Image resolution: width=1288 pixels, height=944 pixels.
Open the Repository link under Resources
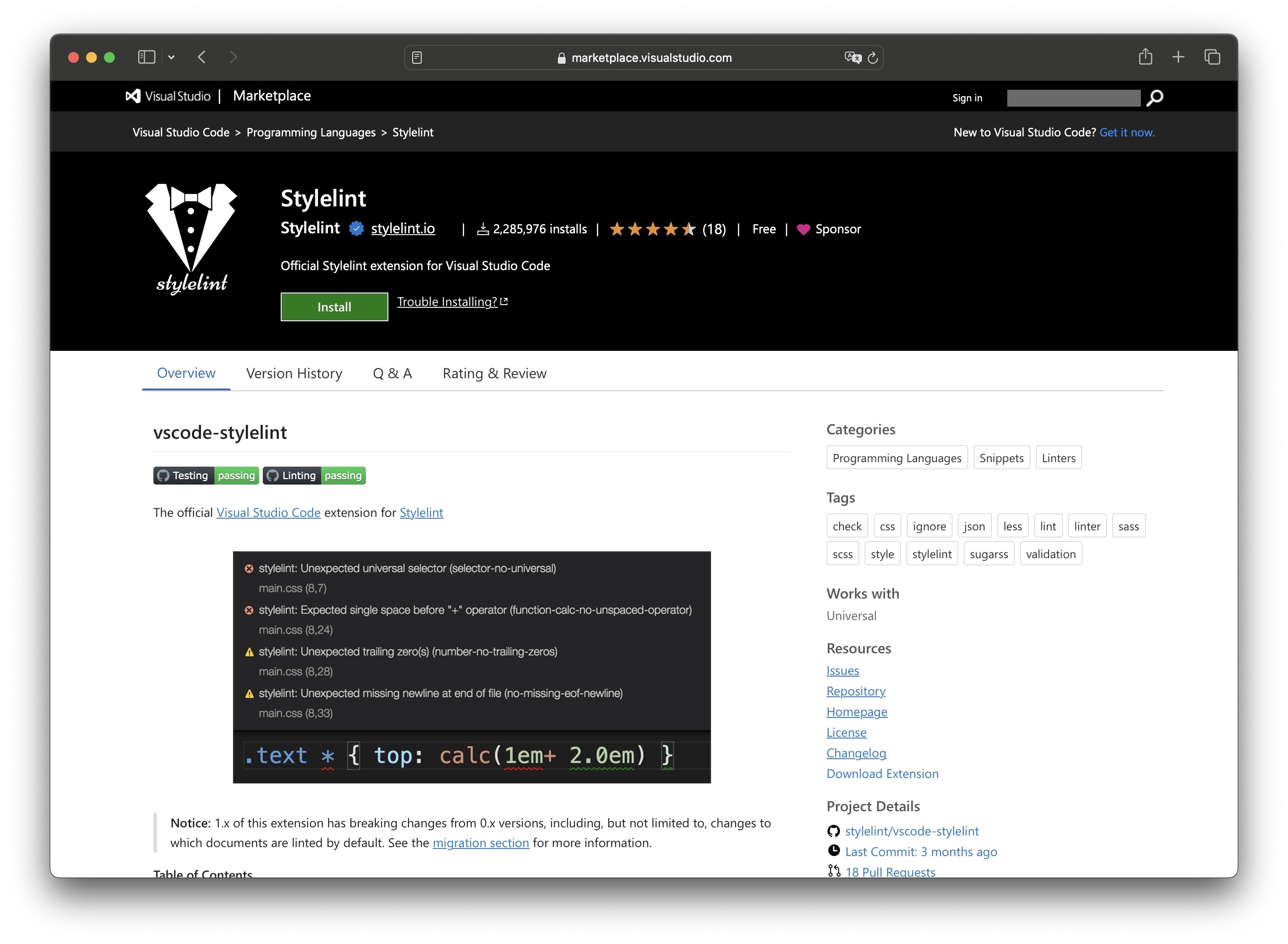pyautogui.click(x=855, y=691)
